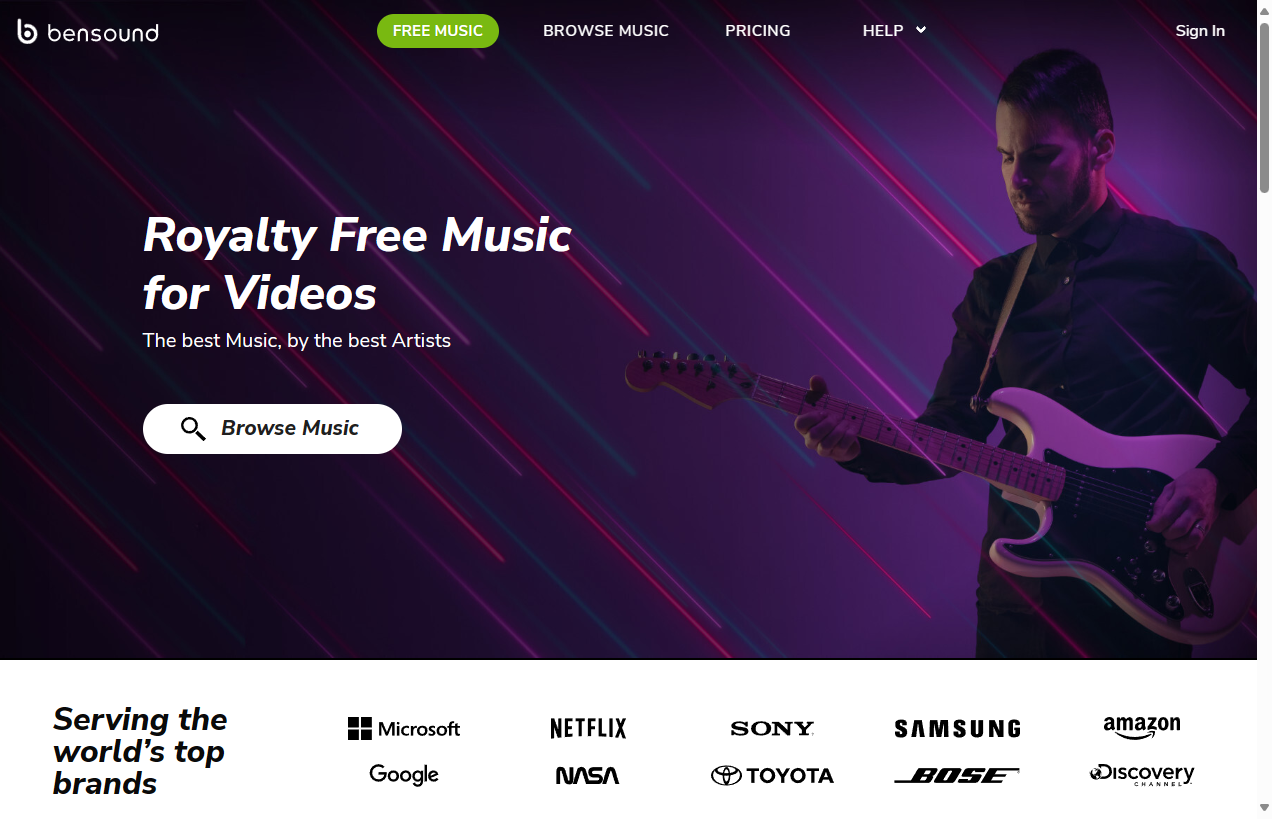The height and width of the screenshot is (819, 1272).
Task: Click the Microsoft brand logo
Action: coord(404,729)
